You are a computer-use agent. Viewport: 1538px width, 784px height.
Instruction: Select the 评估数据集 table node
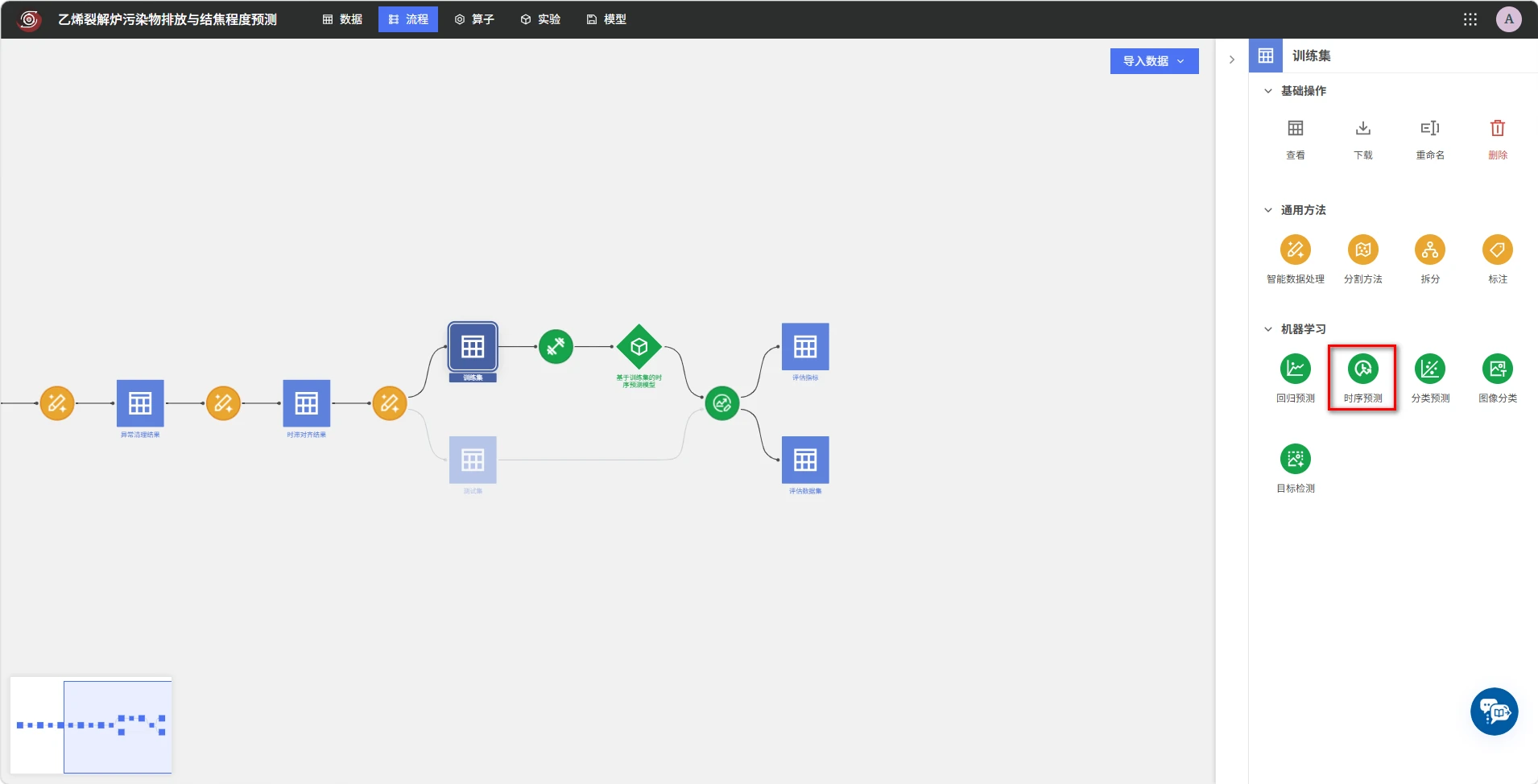click(x=805, y=460)
